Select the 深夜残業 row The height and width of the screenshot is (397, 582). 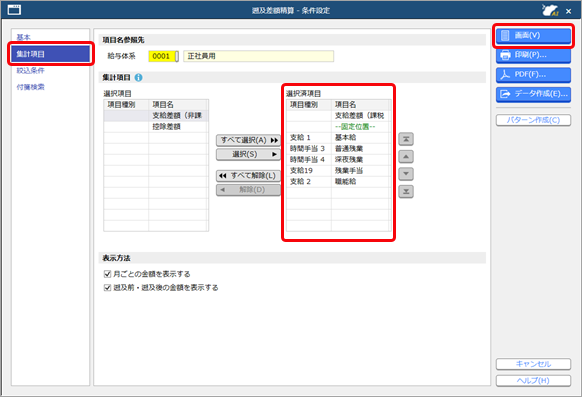(x=338, y=160)
